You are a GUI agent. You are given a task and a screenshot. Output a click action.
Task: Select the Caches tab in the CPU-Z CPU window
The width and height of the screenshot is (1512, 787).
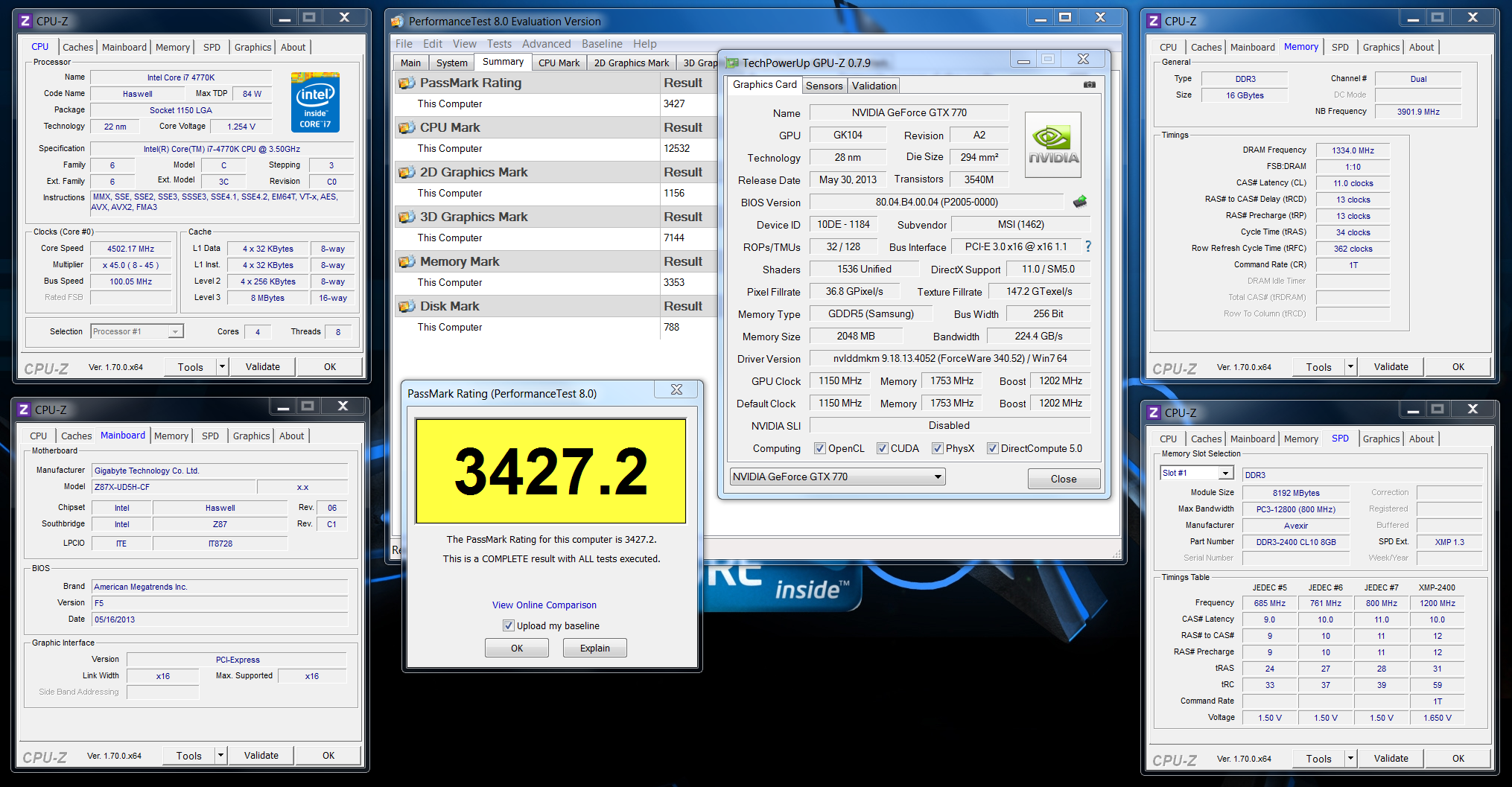pos(78,47)
